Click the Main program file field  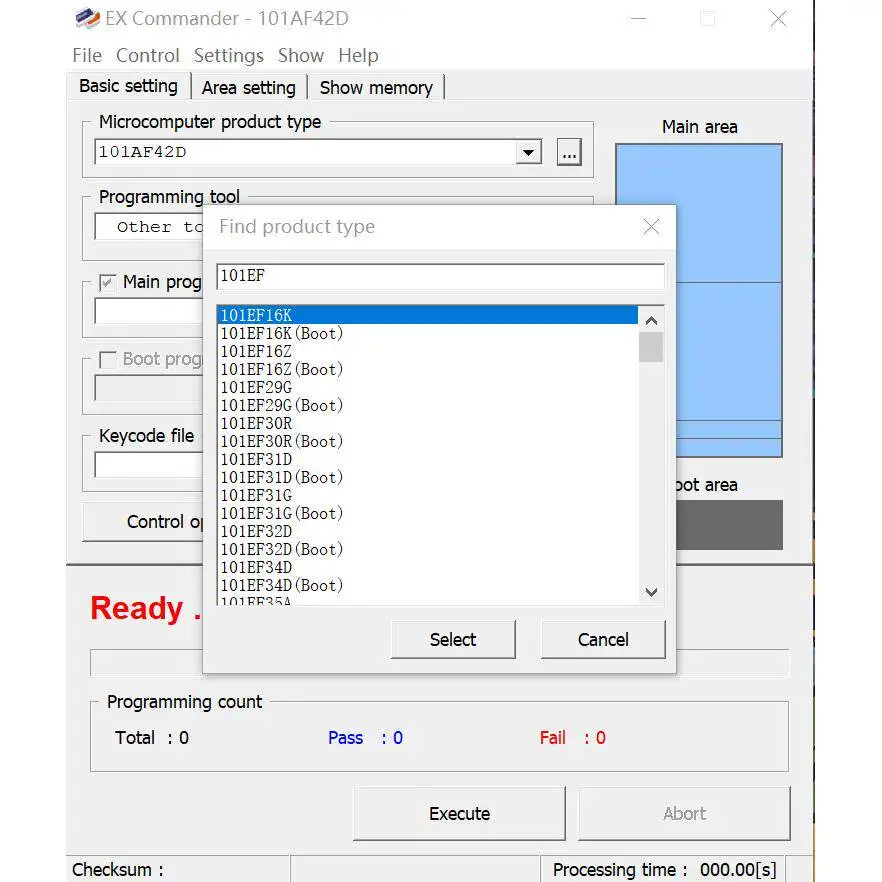coord(149,312)
